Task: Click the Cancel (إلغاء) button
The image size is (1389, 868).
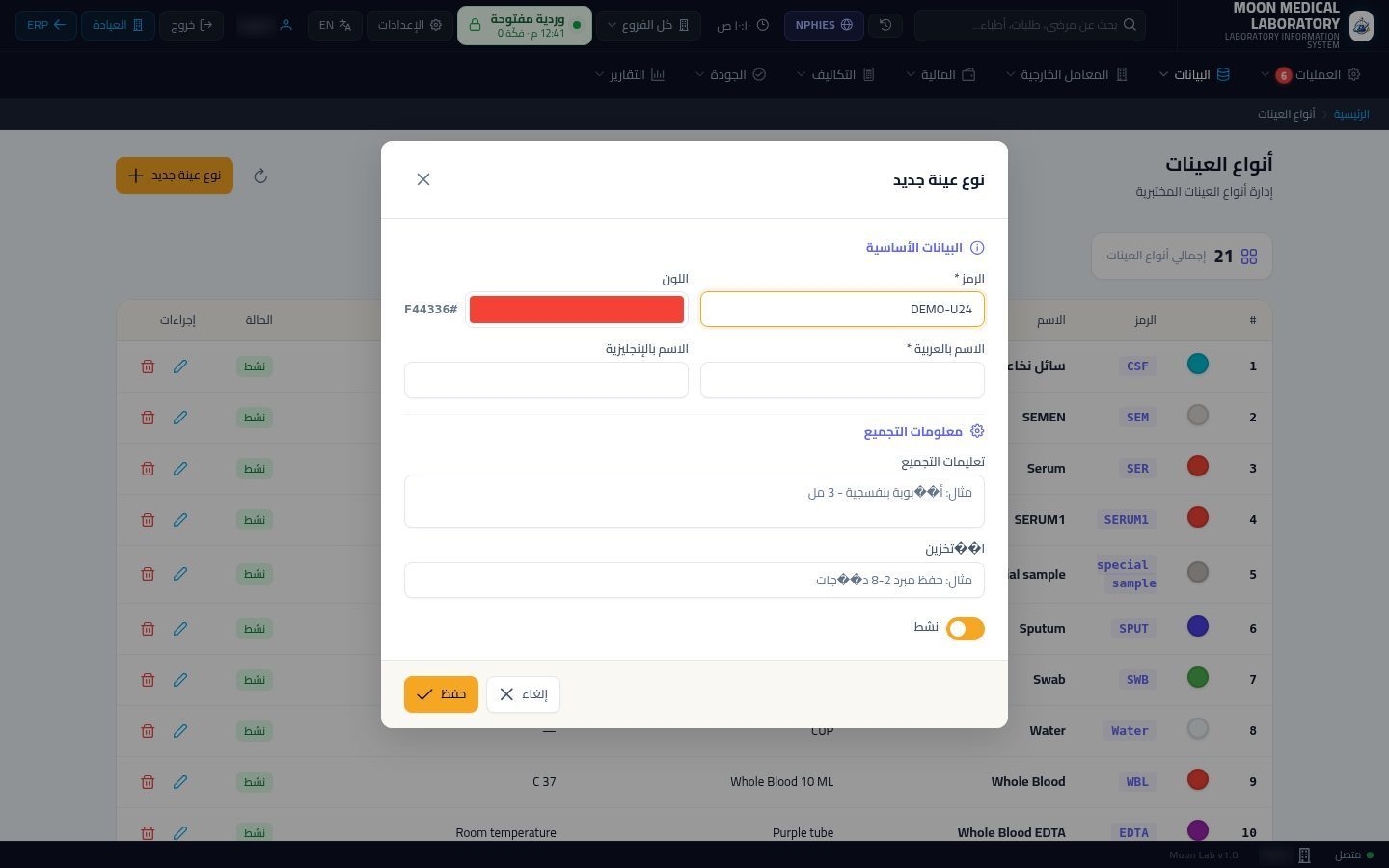Action: coord(523,694)
